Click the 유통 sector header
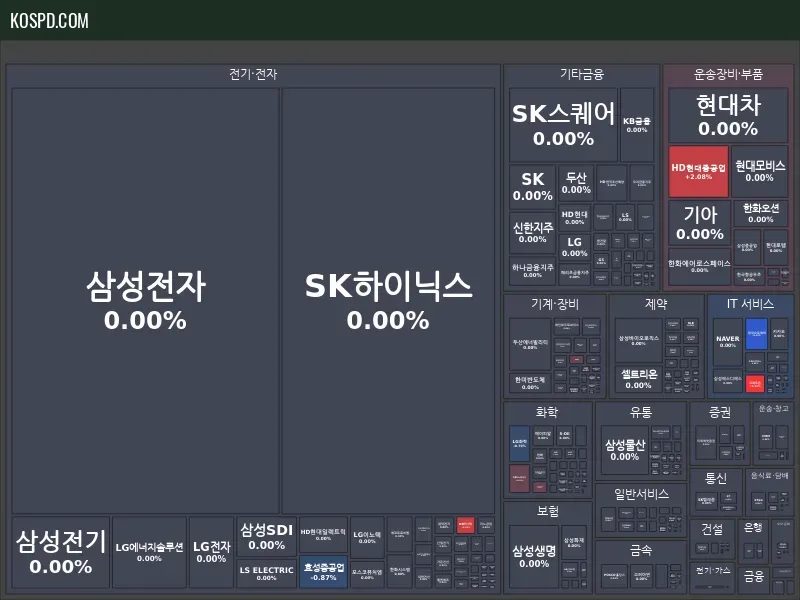Viewport: 800px width, 600px height. click(641, 412)
